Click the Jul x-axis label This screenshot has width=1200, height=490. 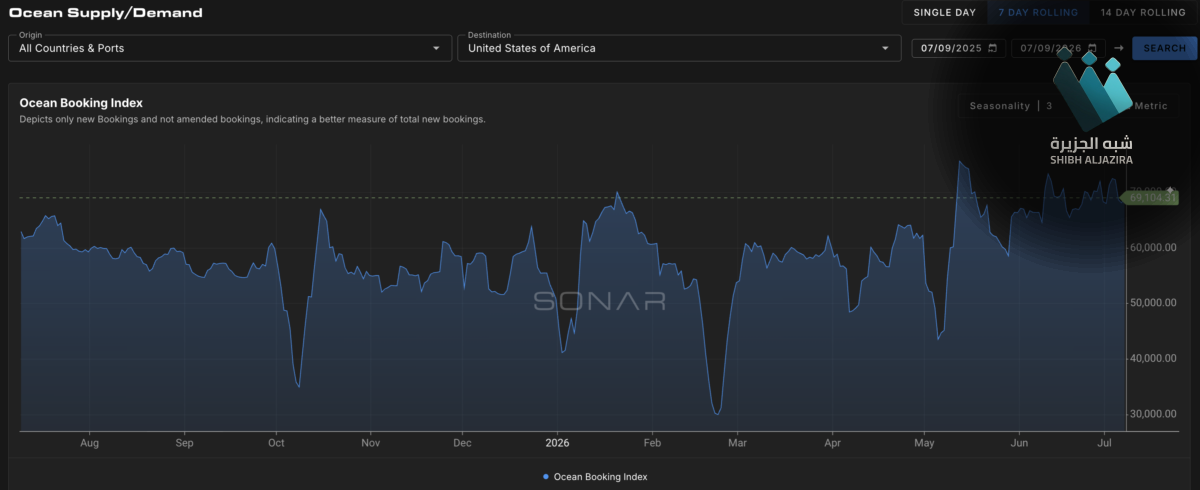(x=1106, y=441)
